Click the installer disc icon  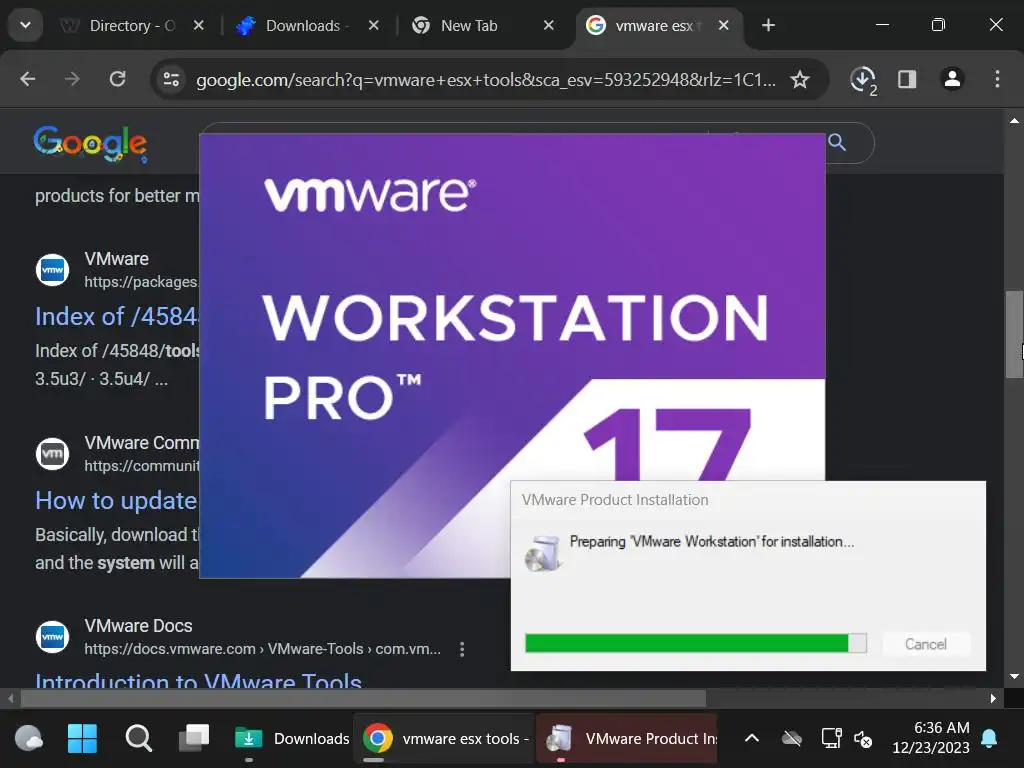coord(543,553)
